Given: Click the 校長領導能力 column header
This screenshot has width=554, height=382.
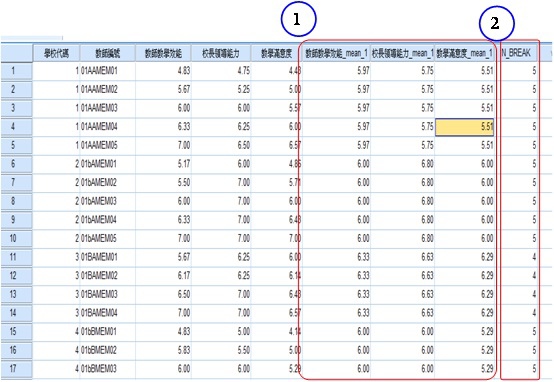Looking at the screenshot, I should click(221, 53).
